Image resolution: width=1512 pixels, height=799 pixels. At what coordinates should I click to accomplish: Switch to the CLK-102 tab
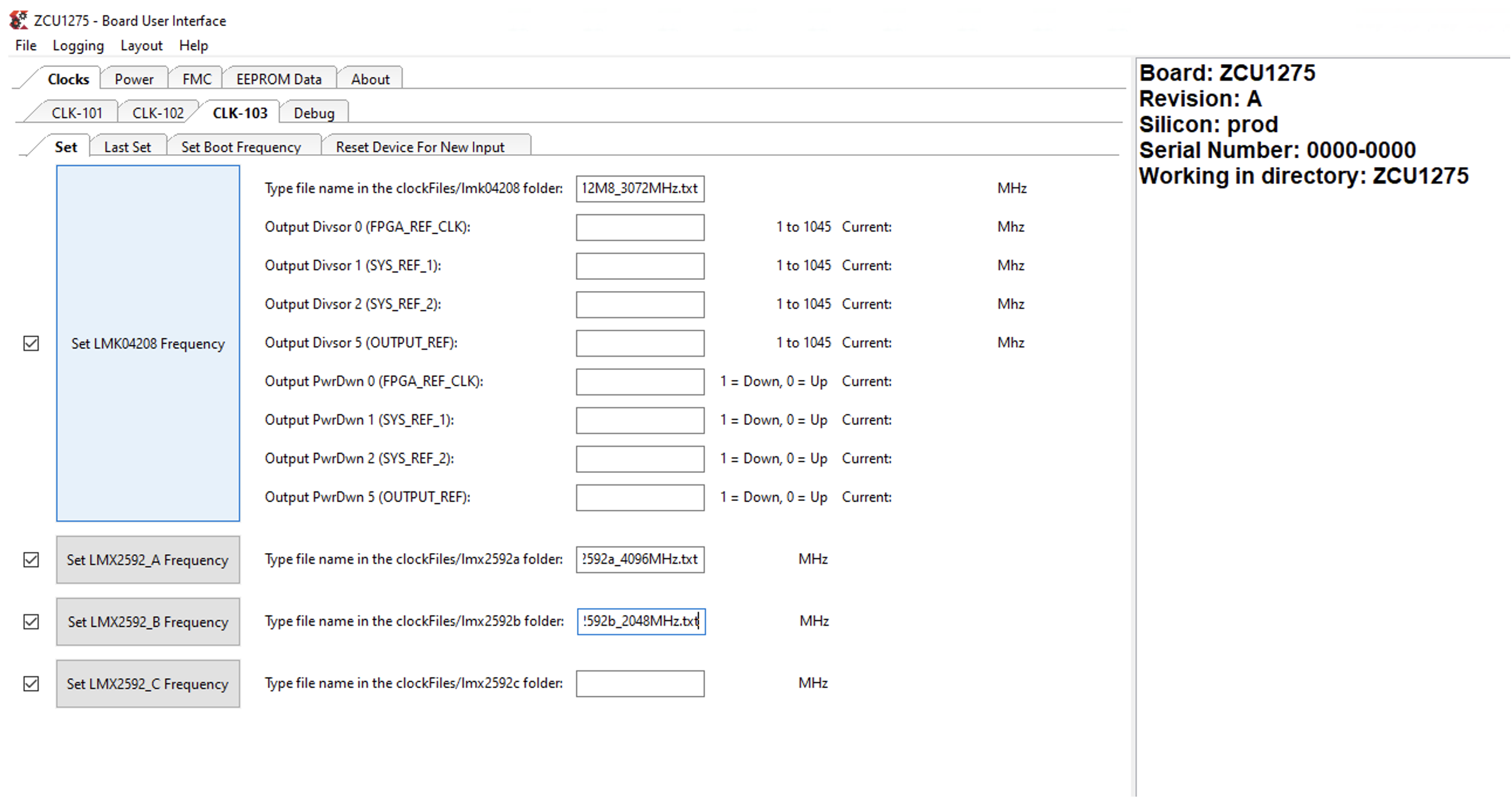pyautogui.click(x=158, y=112)
